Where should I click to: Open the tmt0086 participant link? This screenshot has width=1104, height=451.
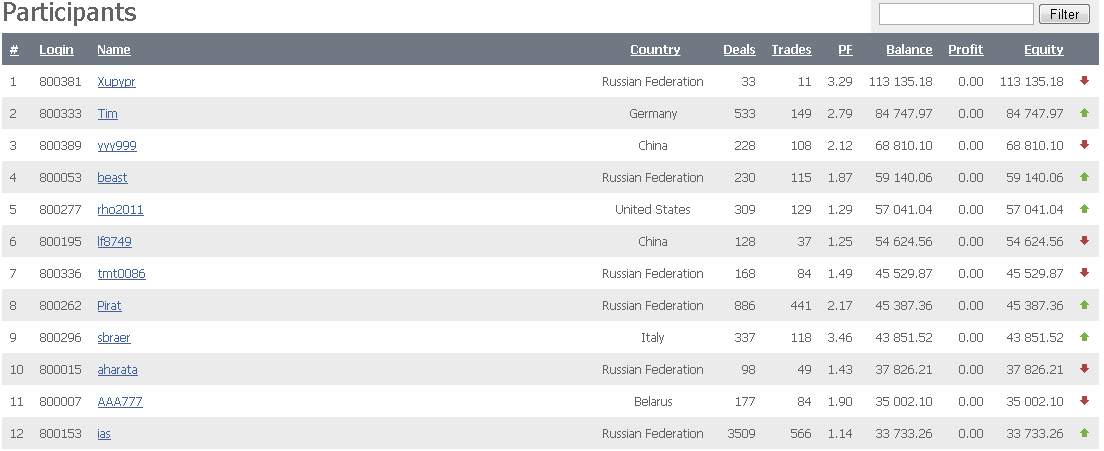pyautogui.click(x=121, y=274)
